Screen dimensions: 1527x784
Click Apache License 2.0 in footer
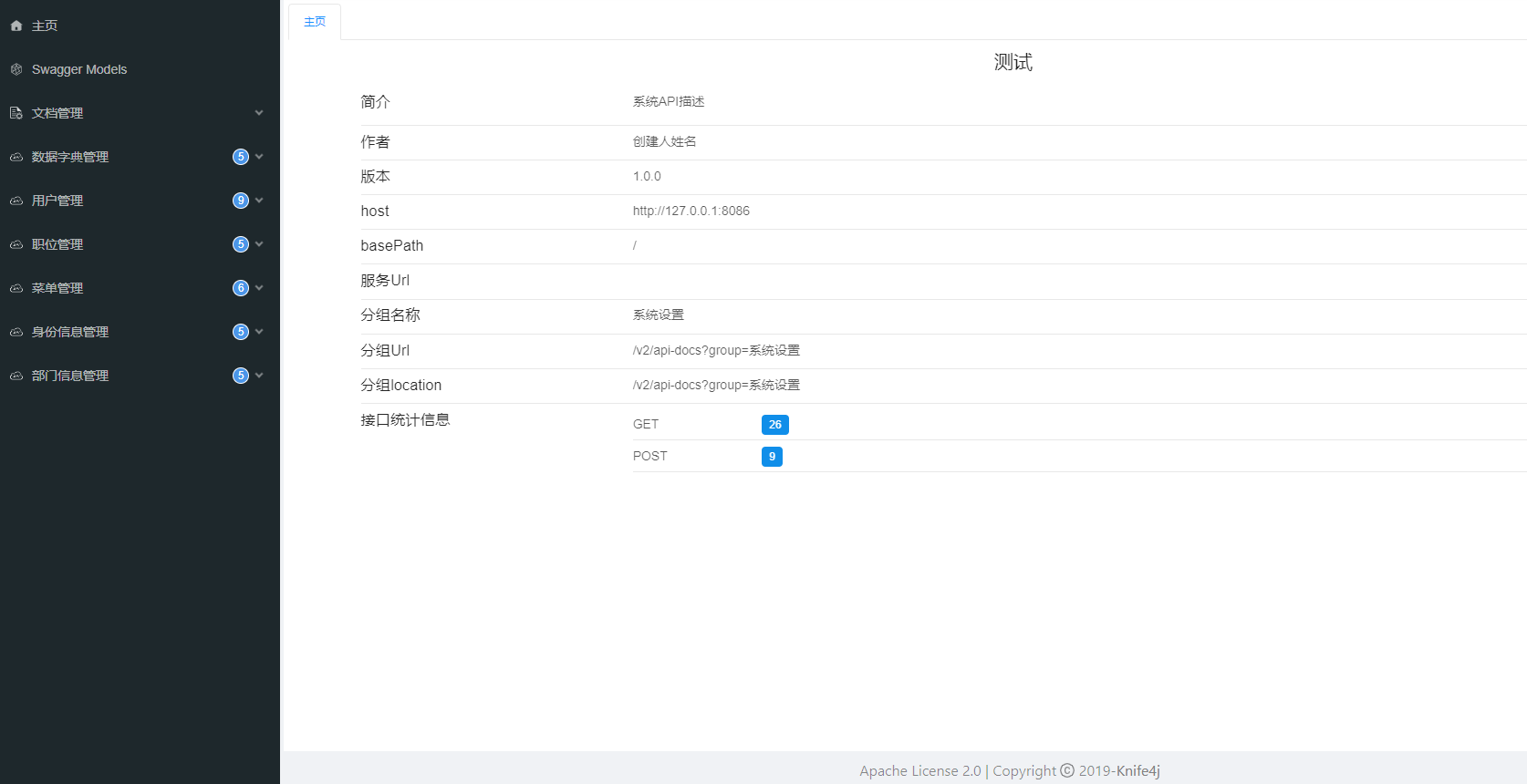(920, 770)
